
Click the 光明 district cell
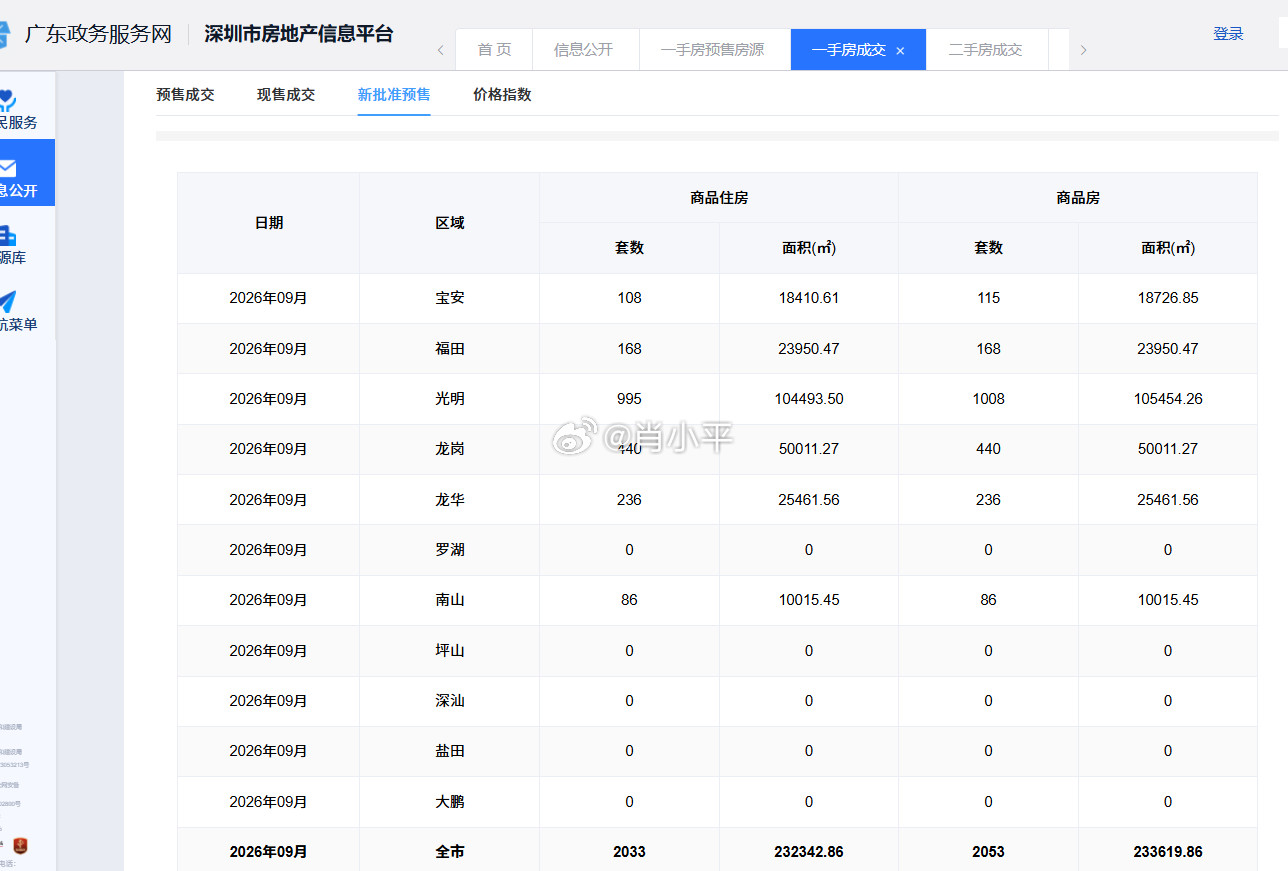[x=449, y=399]
